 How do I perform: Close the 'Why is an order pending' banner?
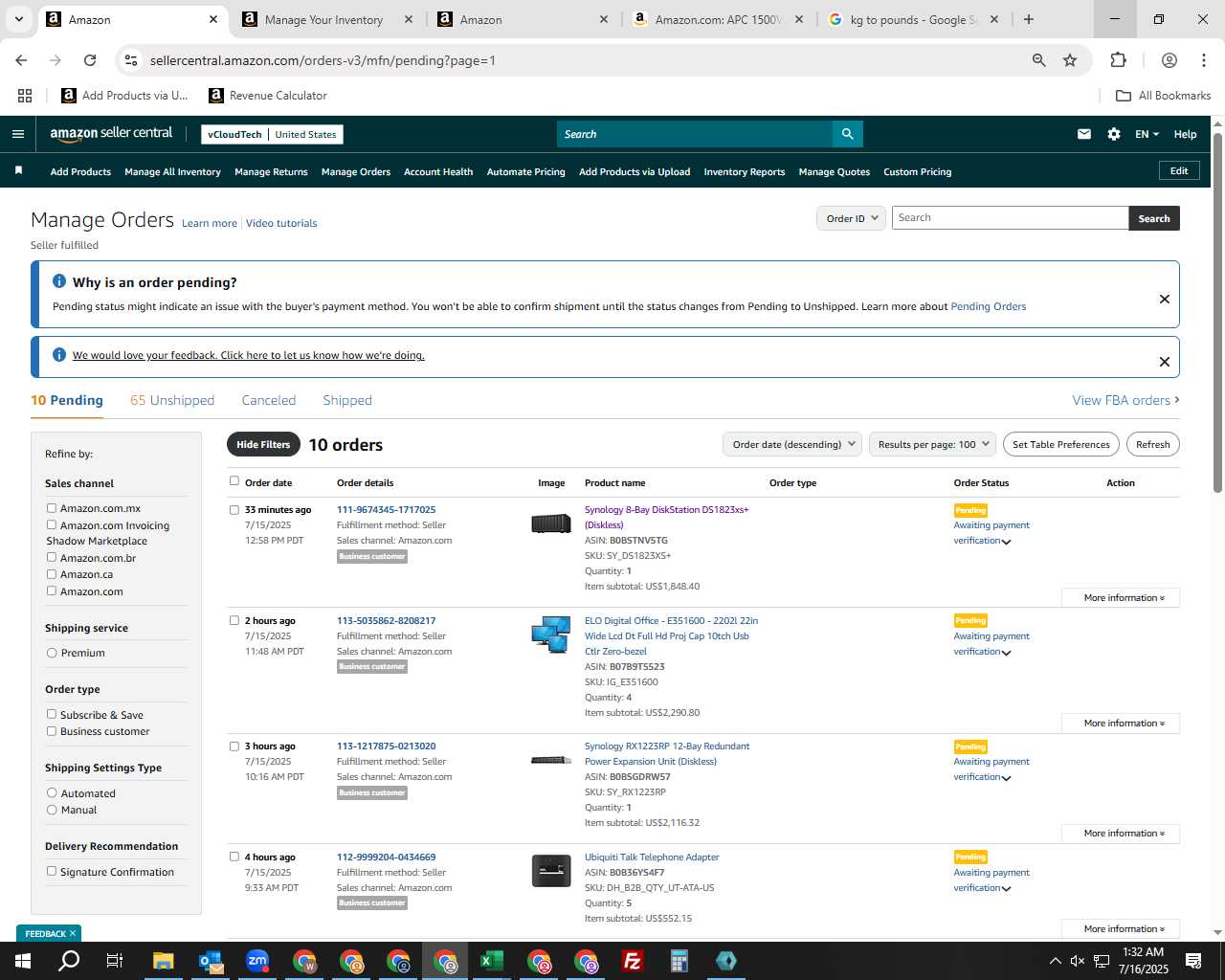click(1165, 299)
